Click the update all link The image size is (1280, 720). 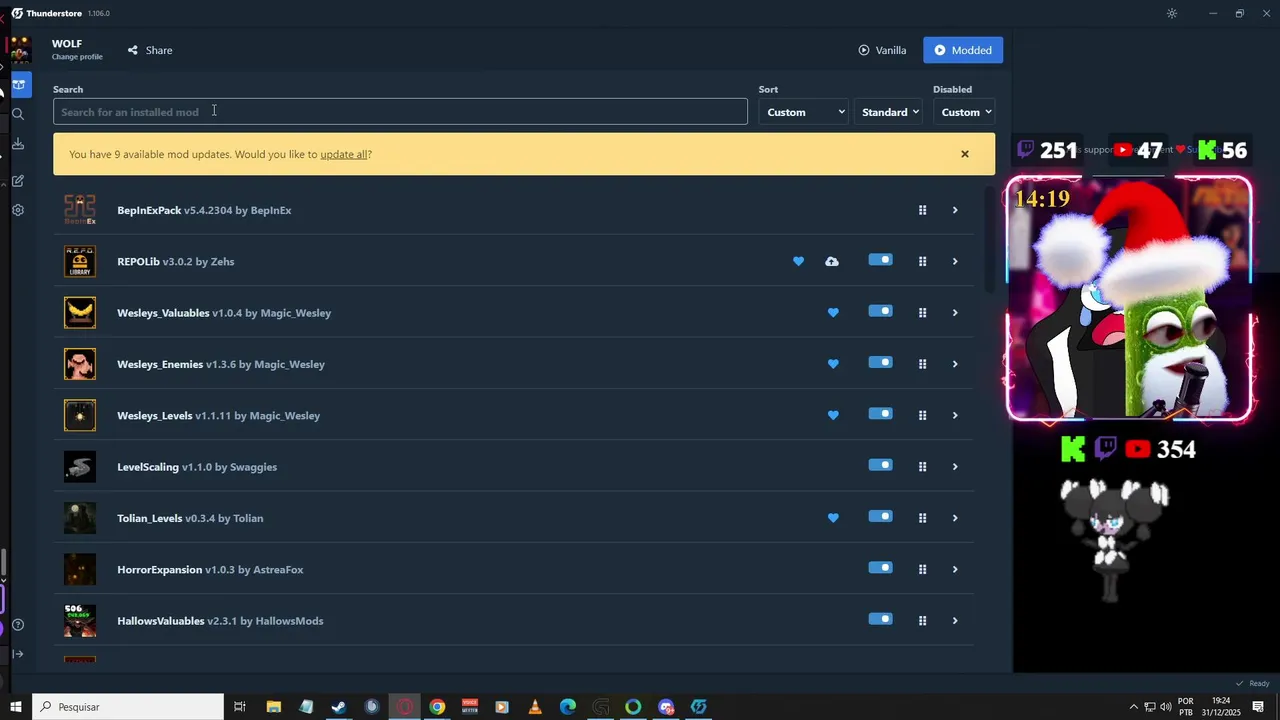coord(343,155)
